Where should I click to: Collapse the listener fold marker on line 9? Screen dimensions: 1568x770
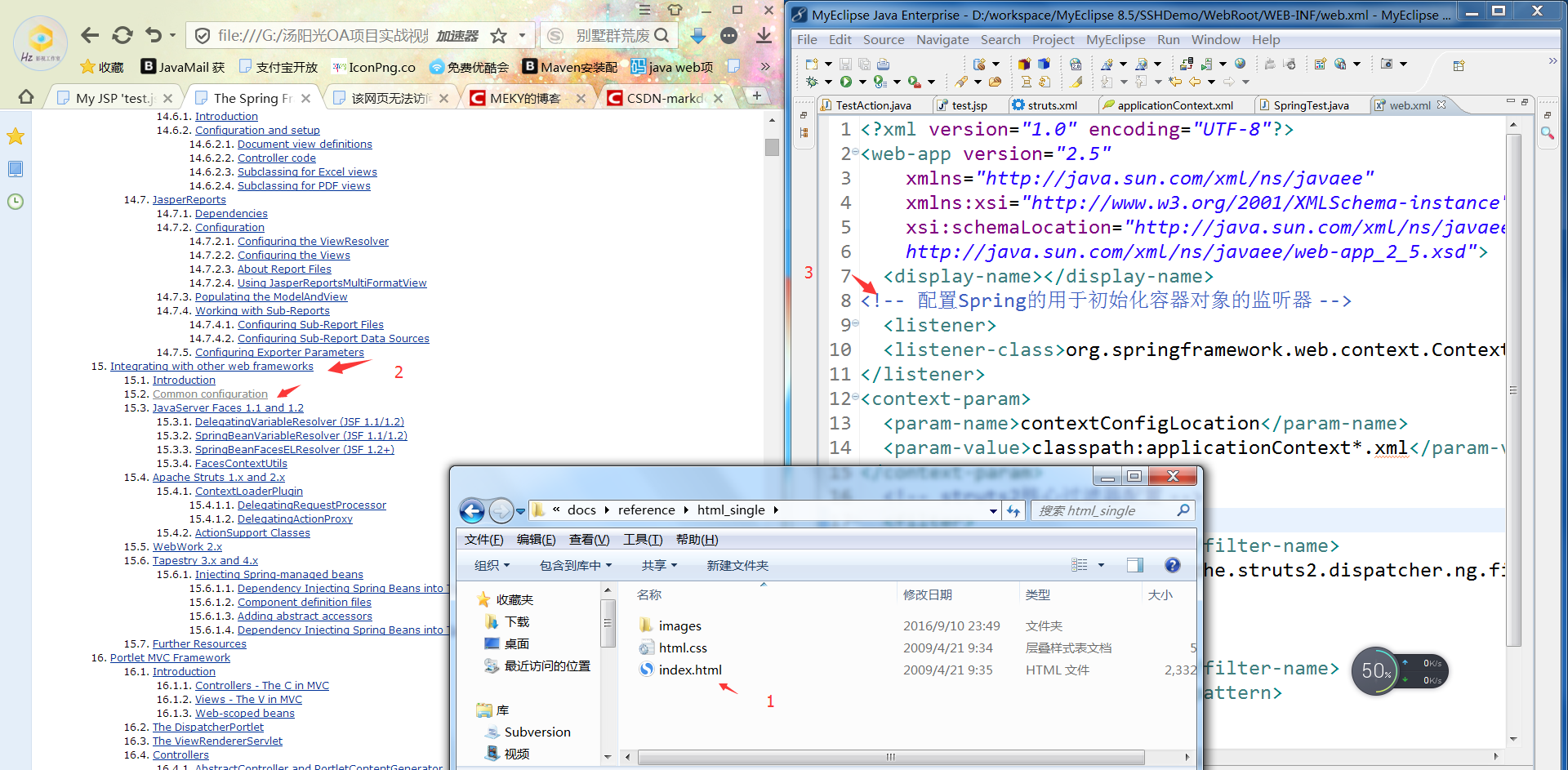[855, 323]
